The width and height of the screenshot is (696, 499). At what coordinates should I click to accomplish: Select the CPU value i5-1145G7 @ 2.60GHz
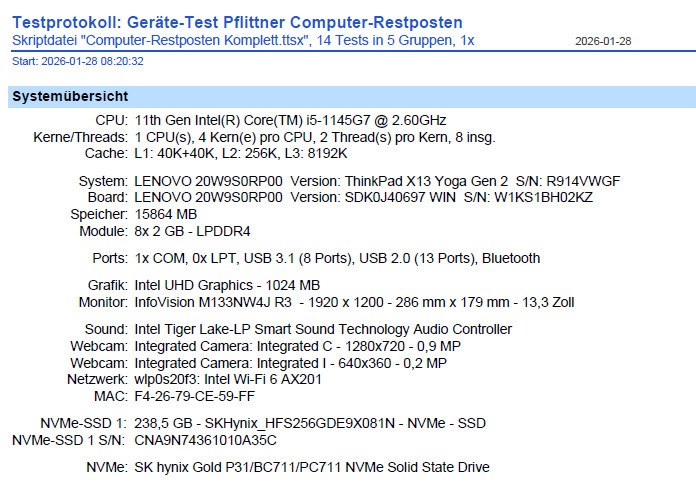[x=290, y=120]
